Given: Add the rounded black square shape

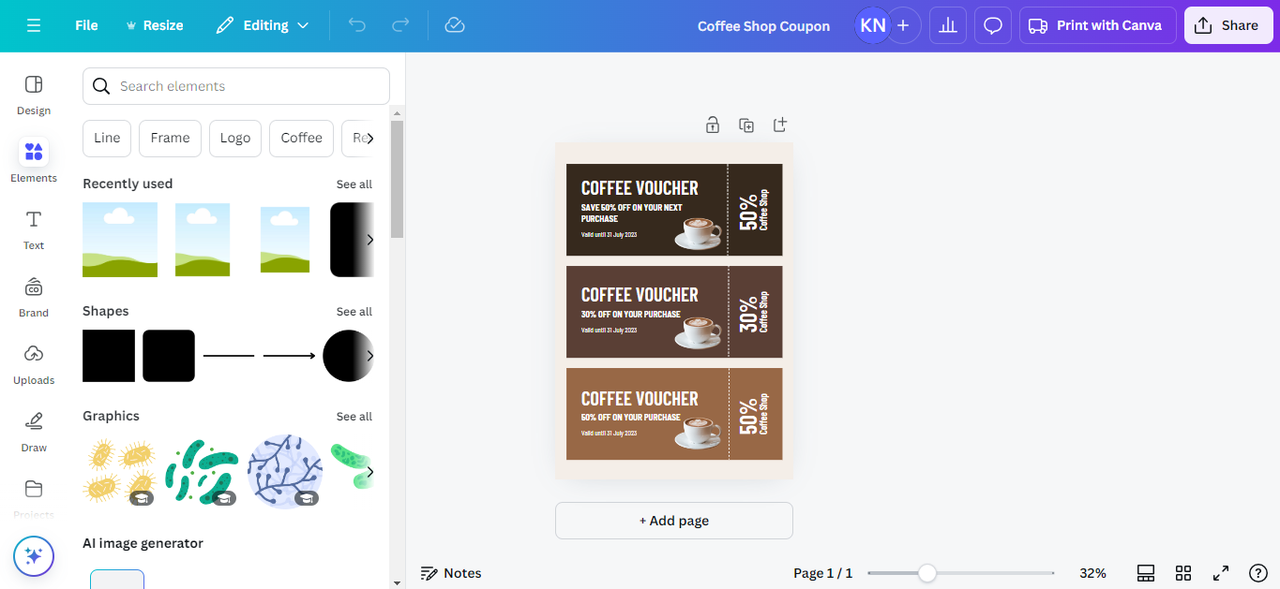Looking at the screenshot, I should (169, 356).
